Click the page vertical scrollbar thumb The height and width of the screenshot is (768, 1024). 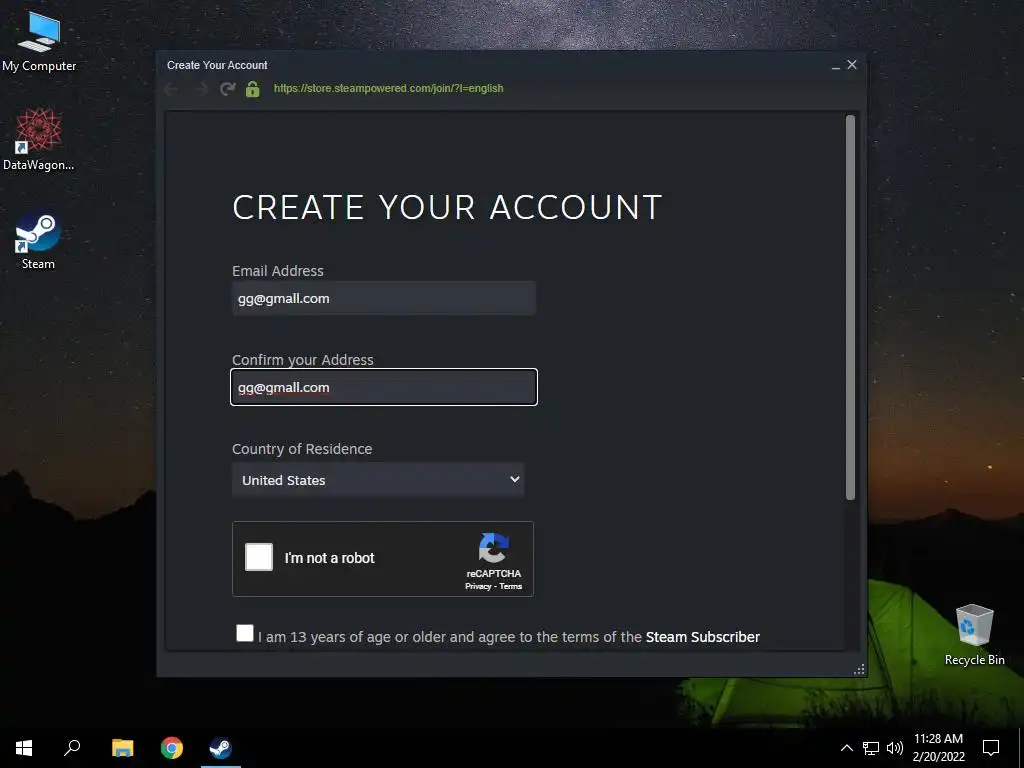coord(850,308)
